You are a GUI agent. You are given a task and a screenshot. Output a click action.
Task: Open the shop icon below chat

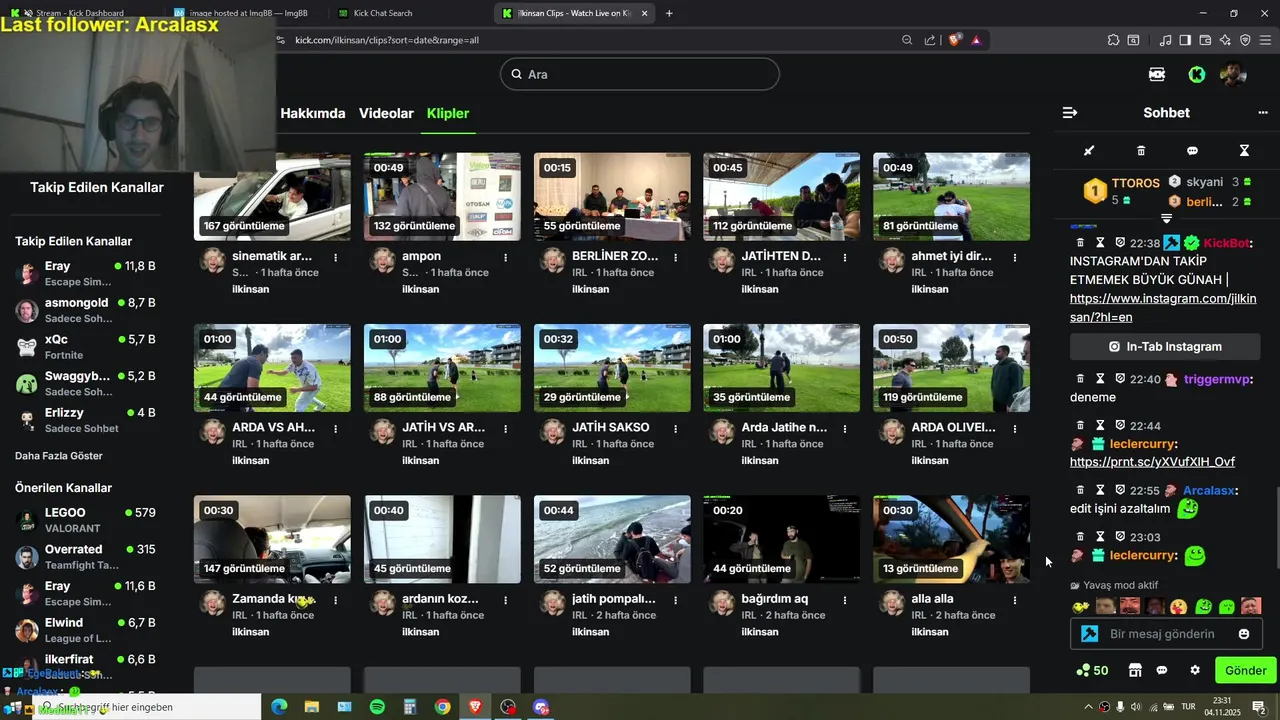pos(1135,670)
